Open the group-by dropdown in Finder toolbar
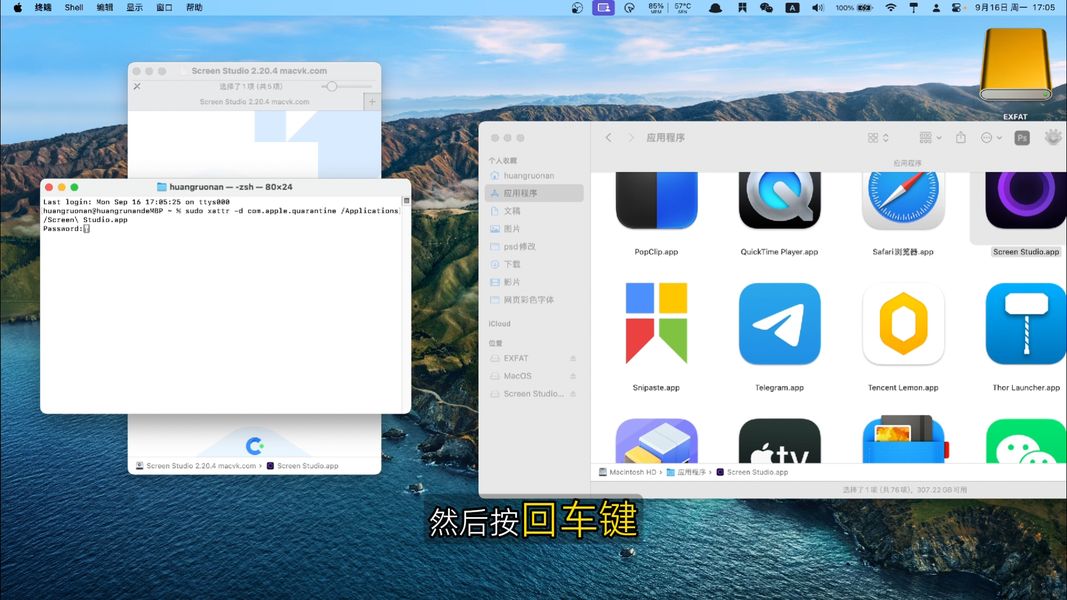The height and width of the screenshot is (600, 1067). [x=930, y=137]
